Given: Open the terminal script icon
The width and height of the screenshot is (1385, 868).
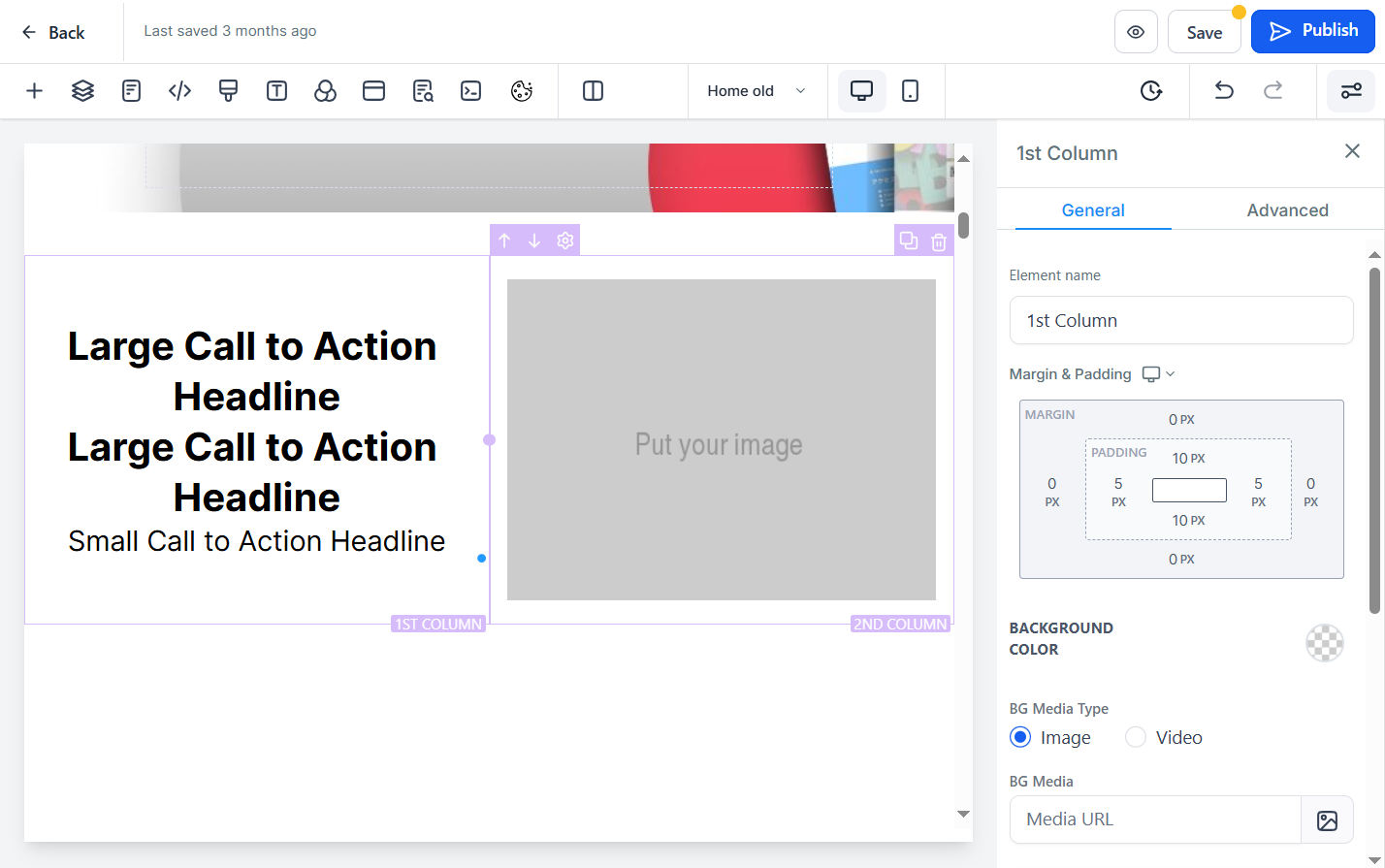Looking at the screenshot, I should coord(471,91).
